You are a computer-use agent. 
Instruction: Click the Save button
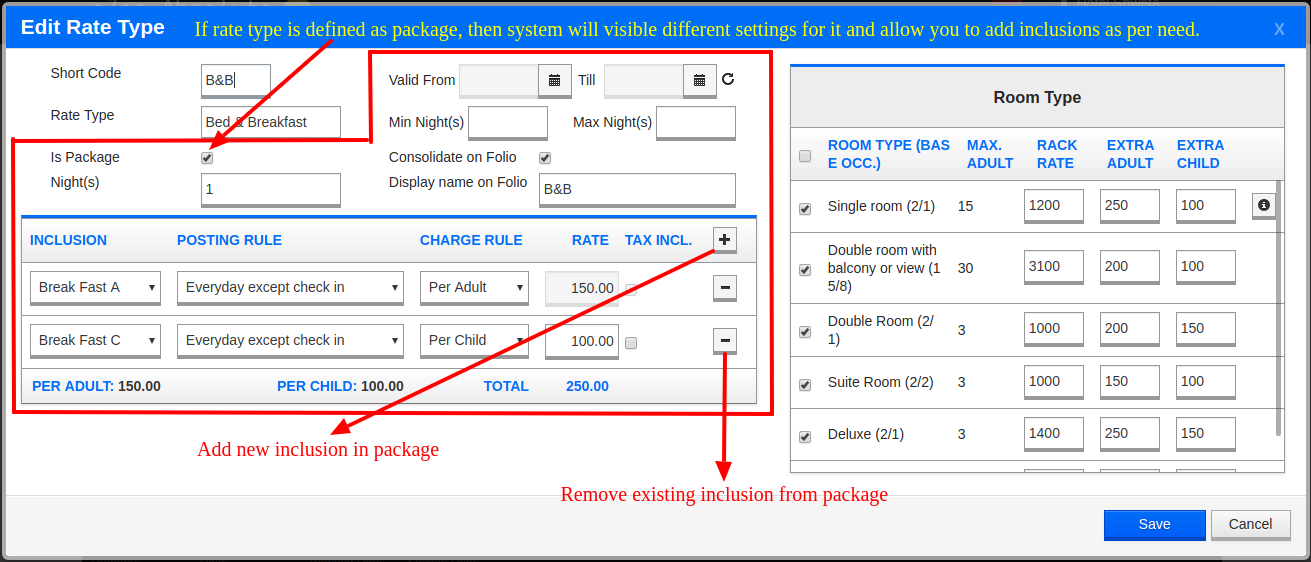[1154, 524]
